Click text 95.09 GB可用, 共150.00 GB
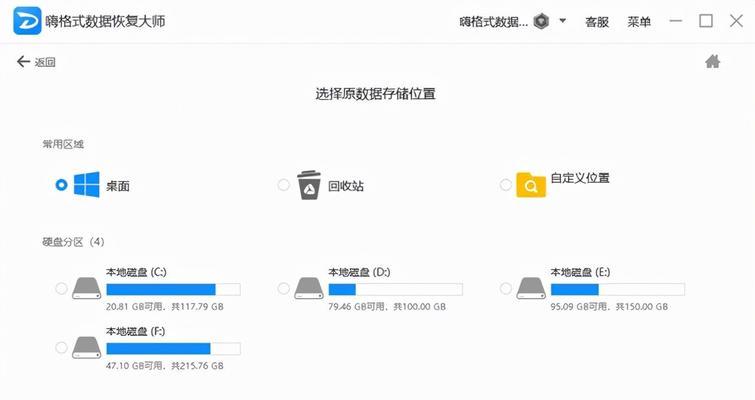Viewport: 755px width, 400px height. tap(610, 307)
